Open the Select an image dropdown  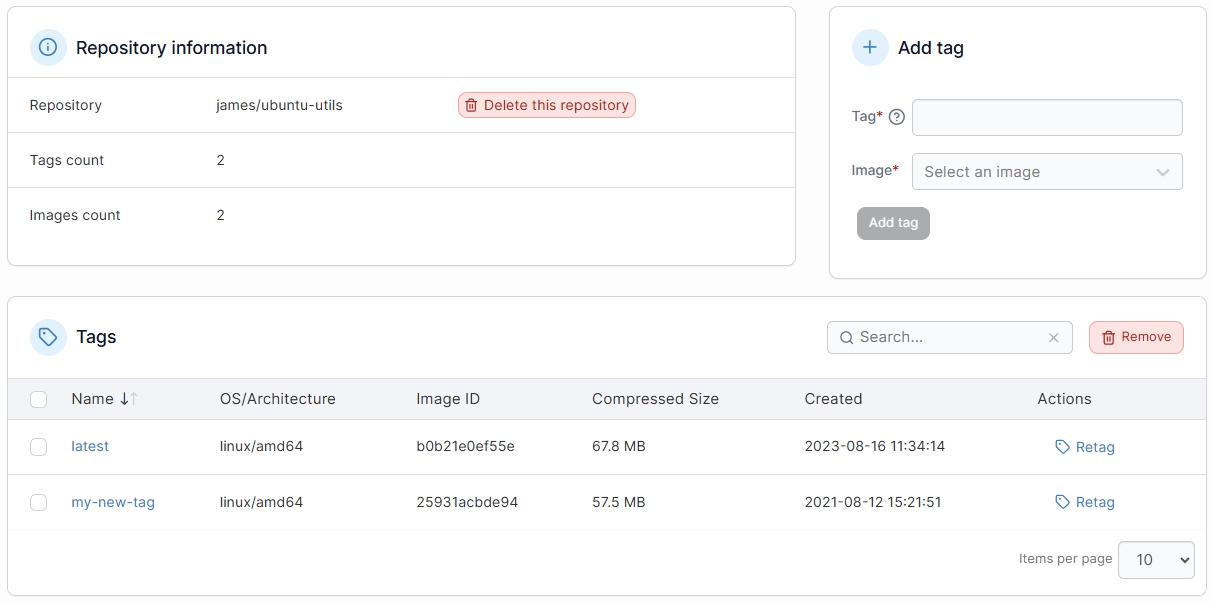pyautogui.click(x=1046, y=172)
